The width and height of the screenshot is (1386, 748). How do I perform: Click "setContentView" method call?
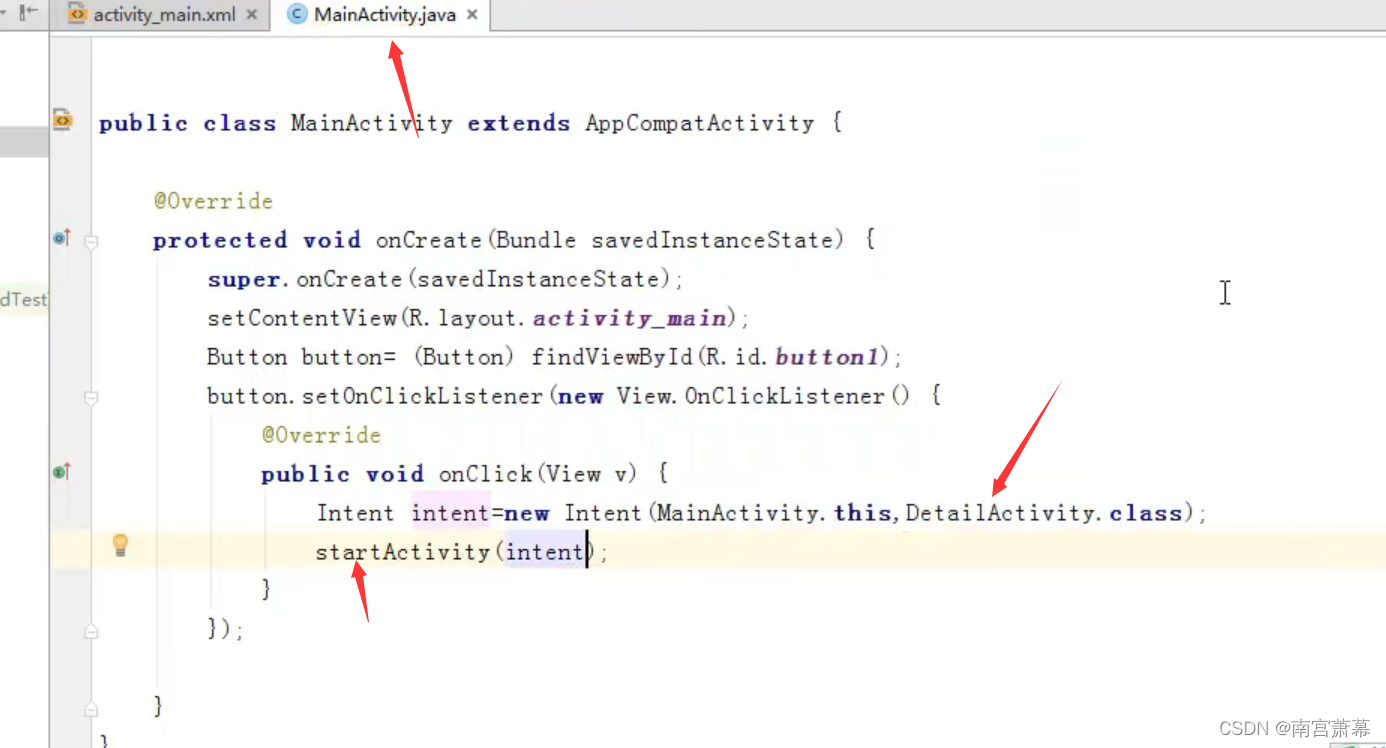click(x=302, y=318)
